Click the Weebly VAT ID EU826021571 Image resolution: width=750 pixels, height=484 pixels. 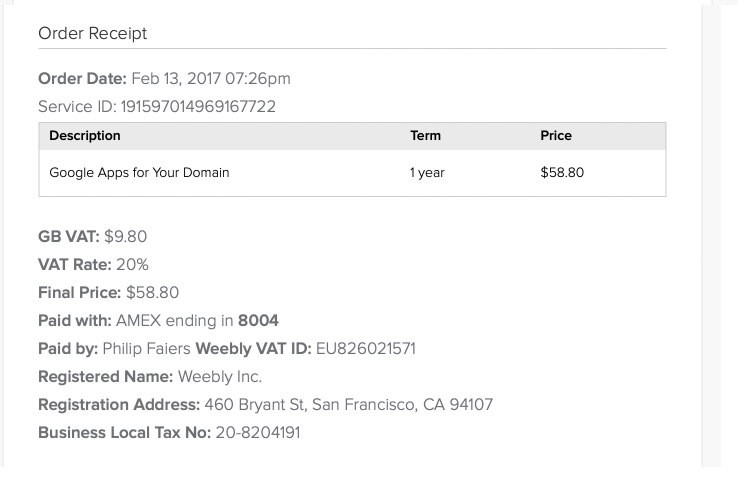365,349
